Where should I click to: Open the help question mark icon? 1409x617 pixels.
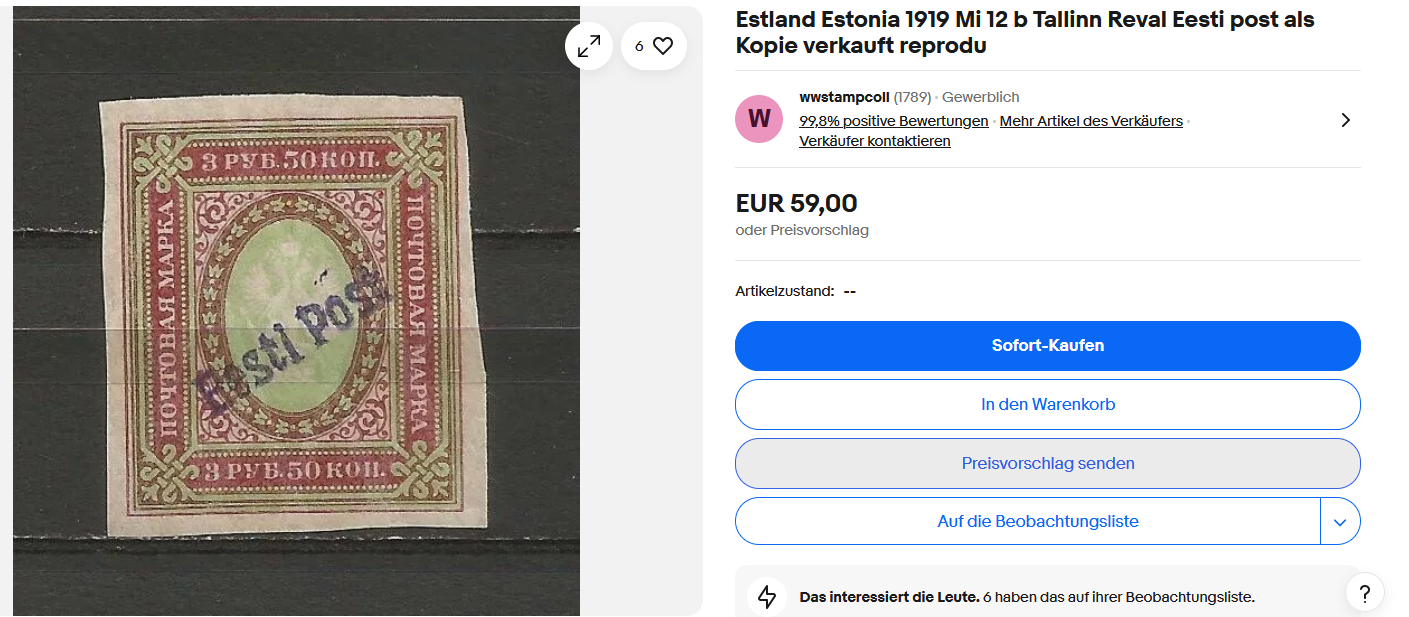point(1364,592)
